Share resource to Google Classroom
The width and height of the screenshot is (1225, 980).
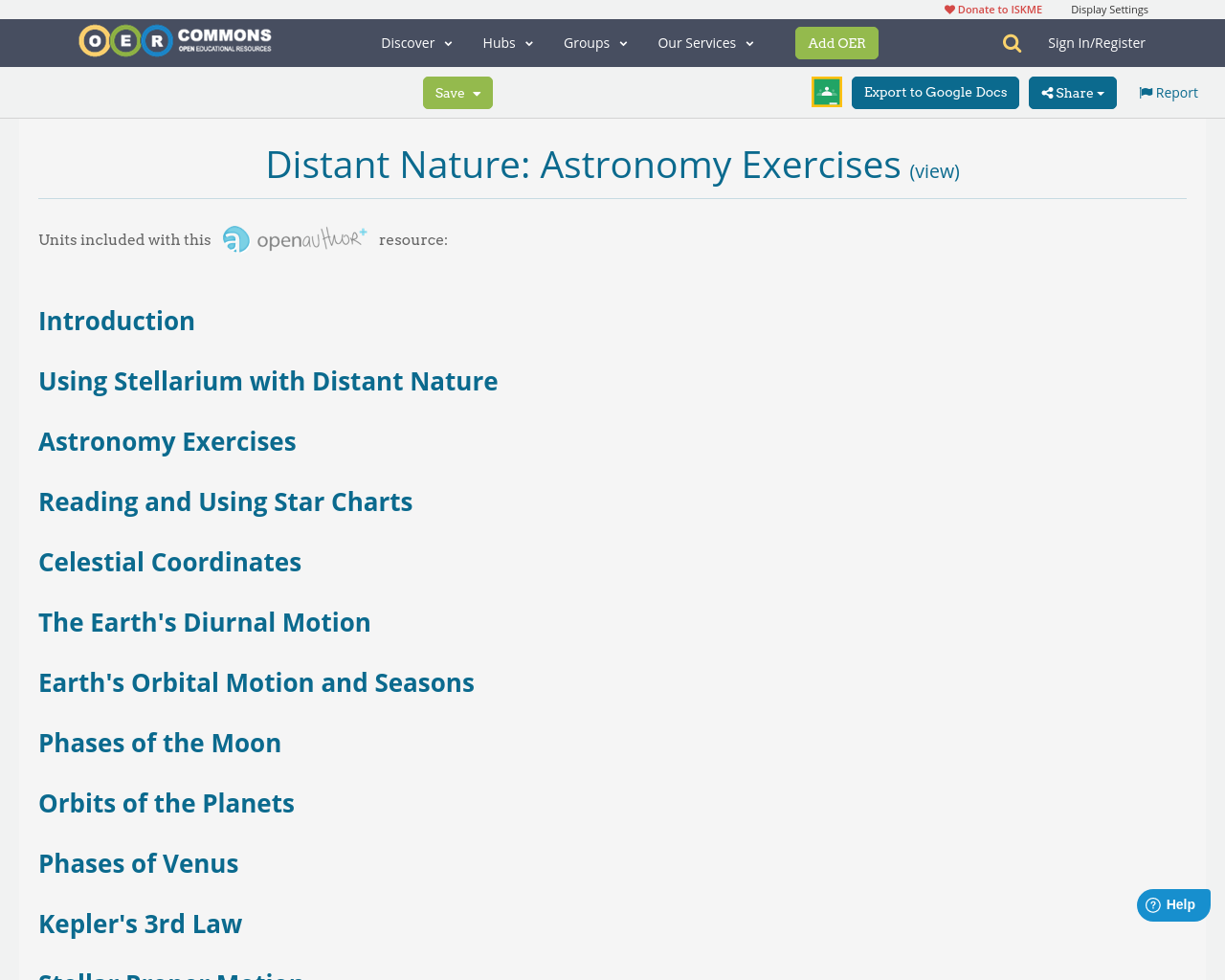[826, 92]
